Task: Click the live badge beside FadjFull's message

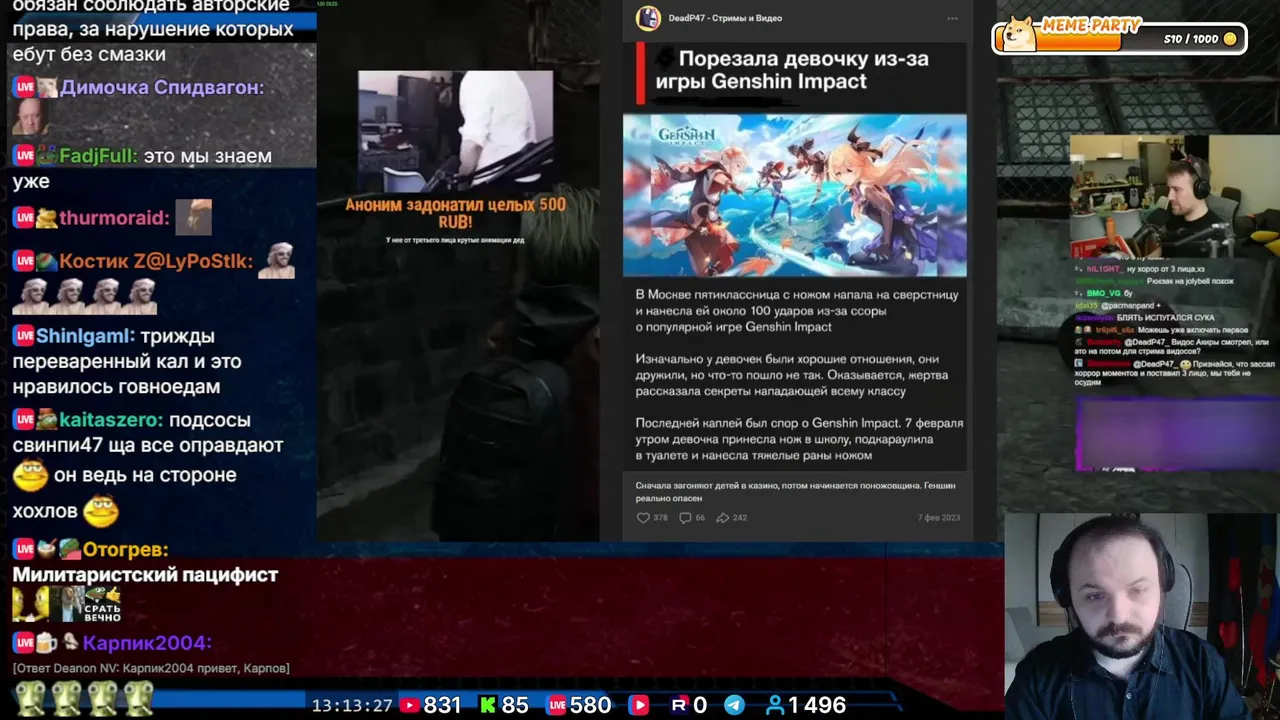Action: click(23, 156)
